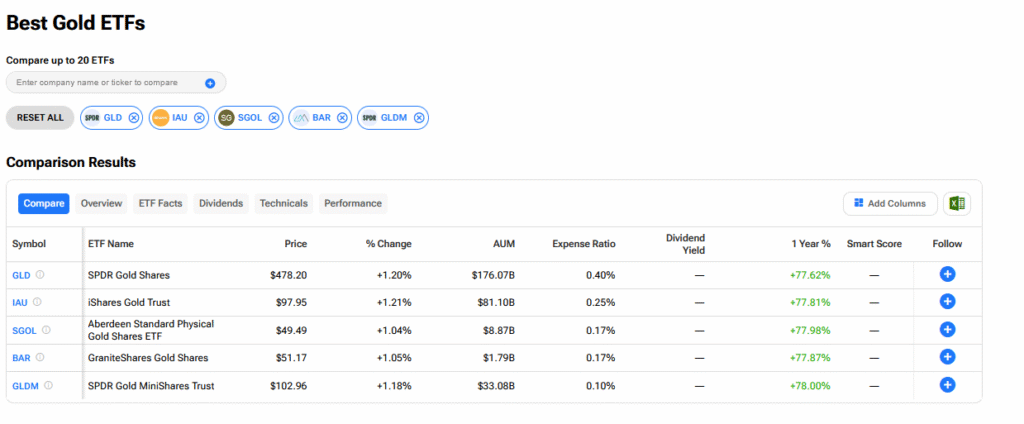Click the Excel export icon
This screenshot has width=1024, height=424.
click(957, 204)
